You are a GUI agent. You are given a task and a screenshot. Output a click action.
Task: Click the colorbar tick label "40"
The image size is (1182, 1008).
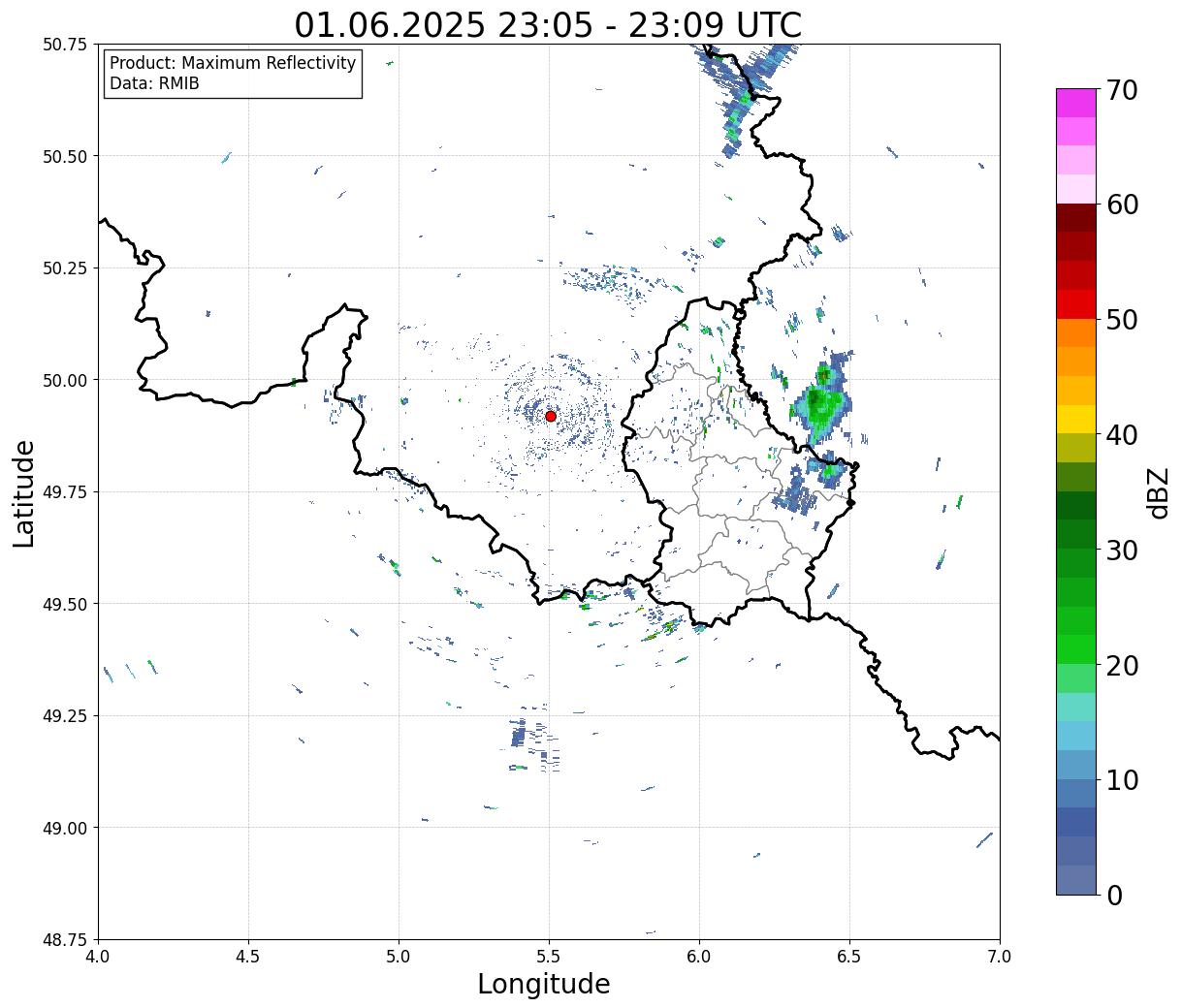point(1122,435)
